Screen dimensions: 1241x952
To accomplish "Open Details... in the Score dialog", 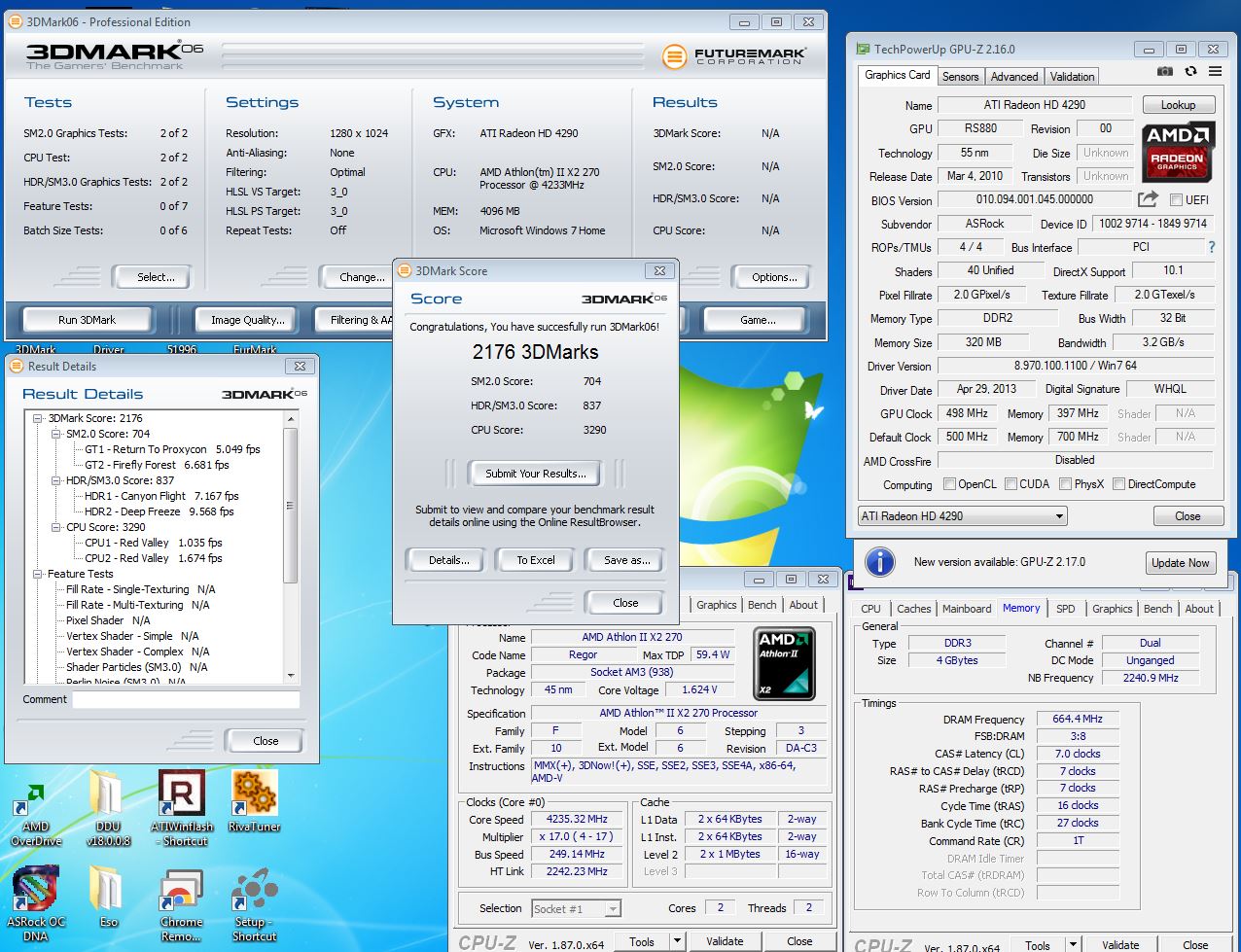I will (x=448, y=560).
